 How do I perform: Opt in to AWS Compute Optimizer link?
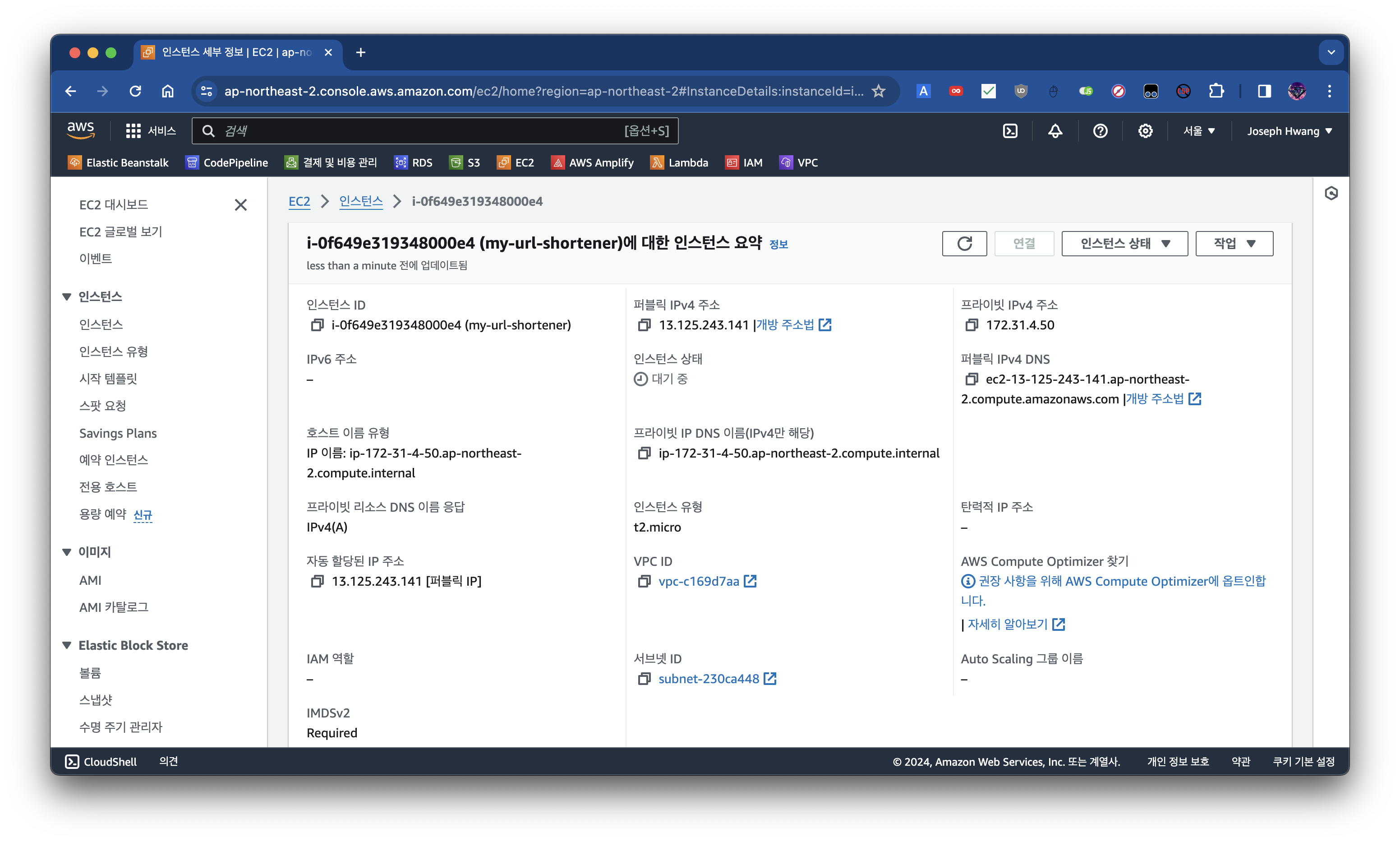click(1113, 590)
